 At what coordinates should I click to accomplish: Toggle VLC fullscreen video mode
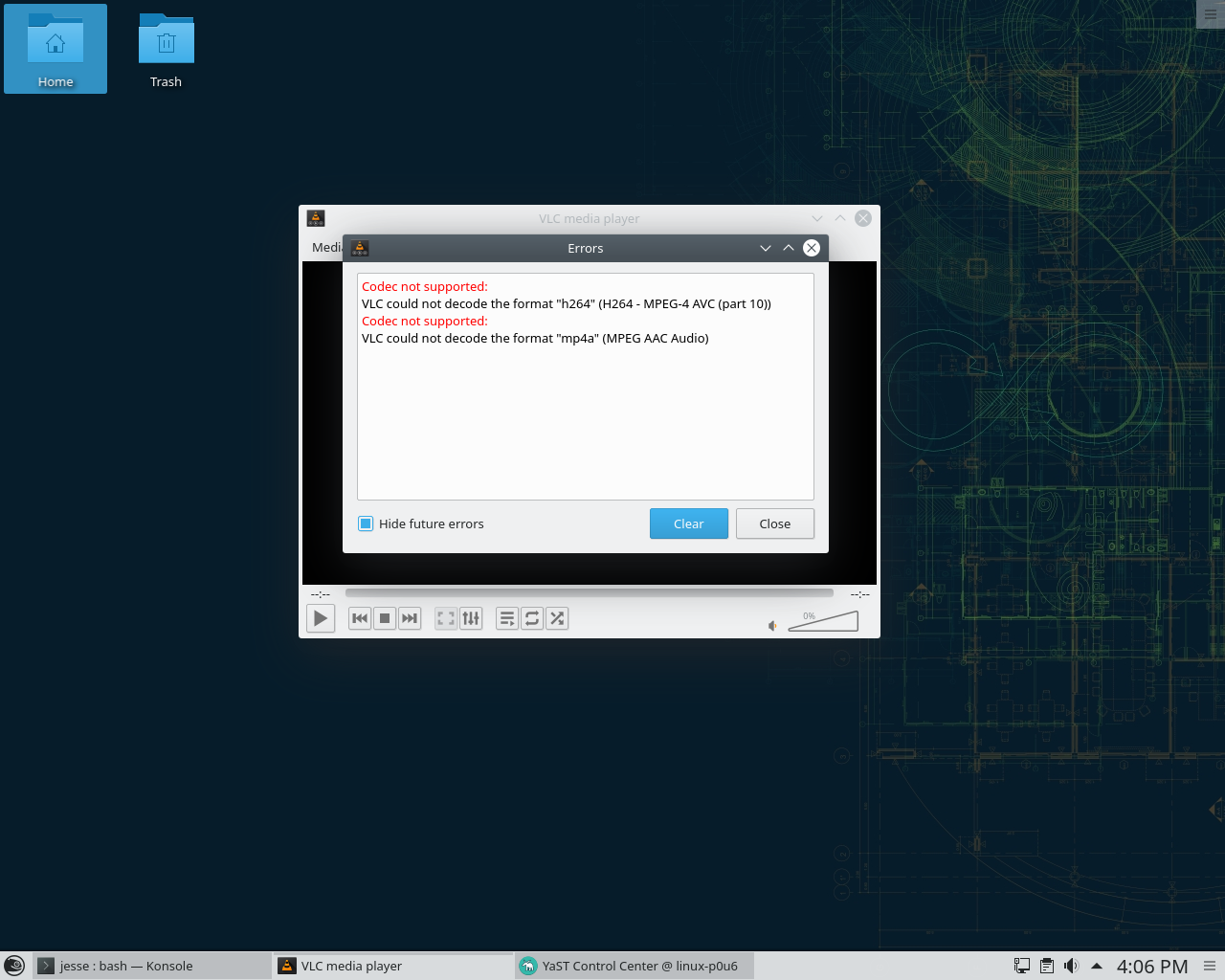(x=446, y=618)
